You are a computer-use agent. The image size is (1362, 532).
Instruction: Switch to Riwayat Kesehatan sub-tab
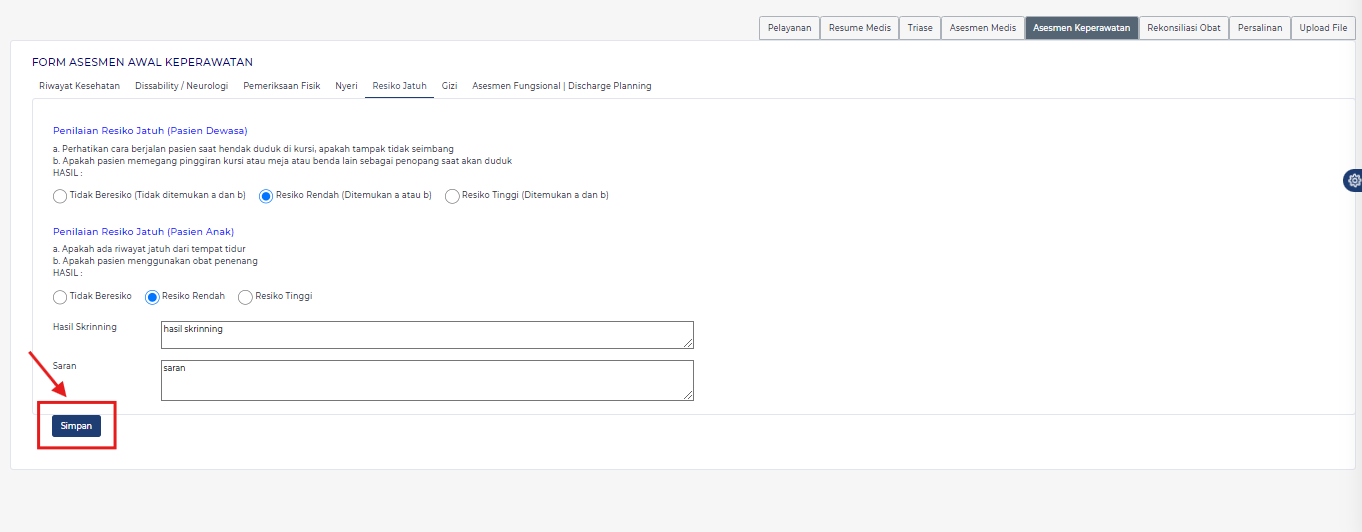(x=79, y=86)
